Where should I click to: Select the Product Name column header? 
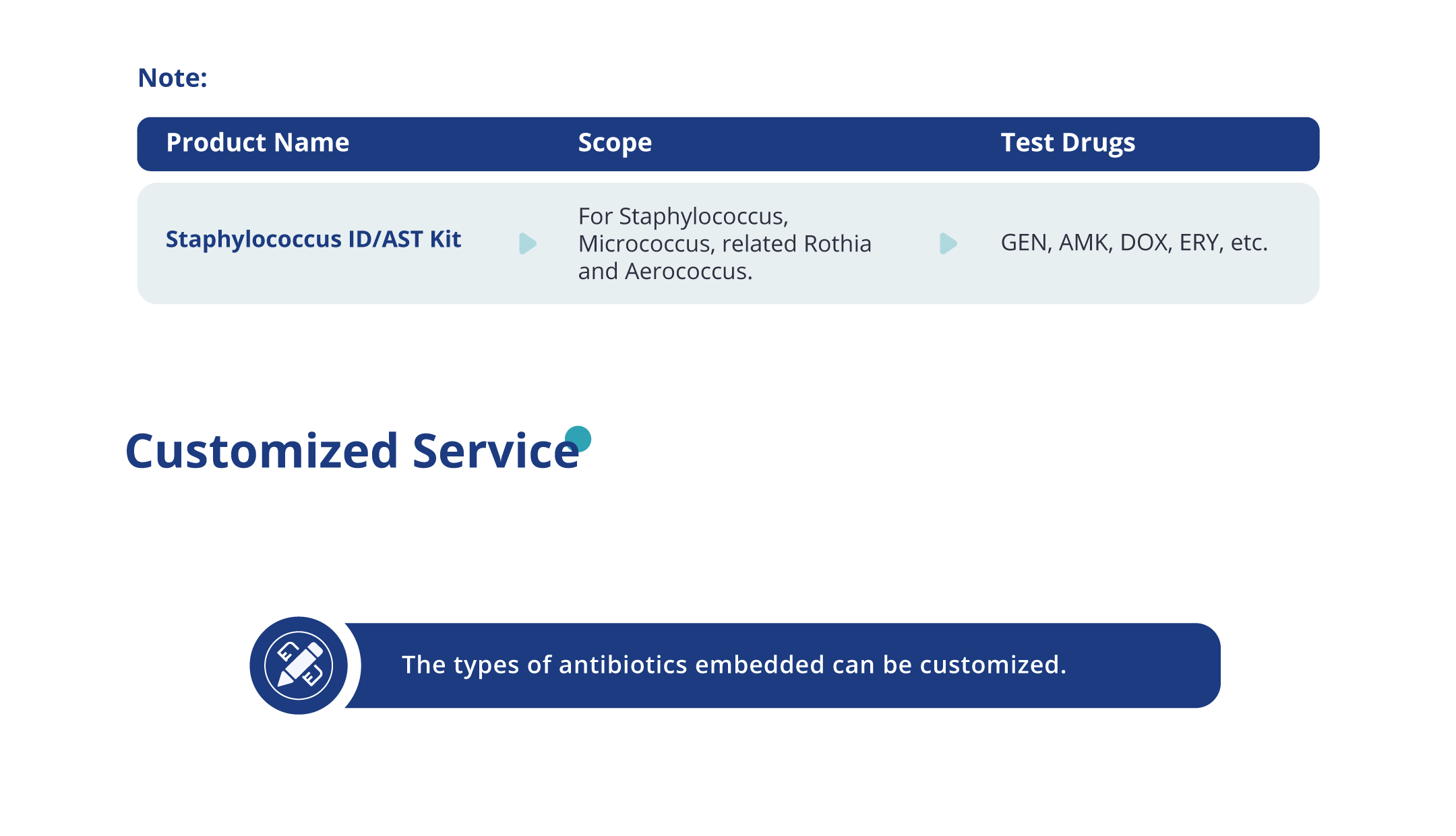click(x=257, y=143)
